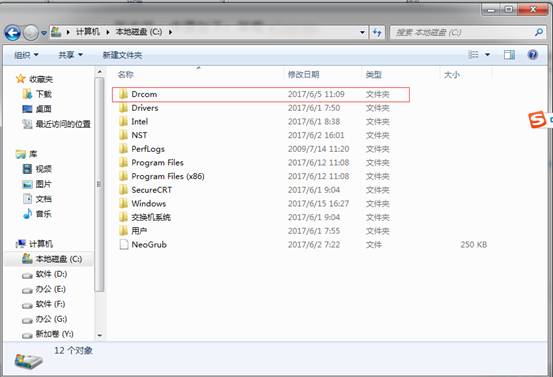553x377 pixels.
Task: Open the 共享 menu
Action: point(70,55)
